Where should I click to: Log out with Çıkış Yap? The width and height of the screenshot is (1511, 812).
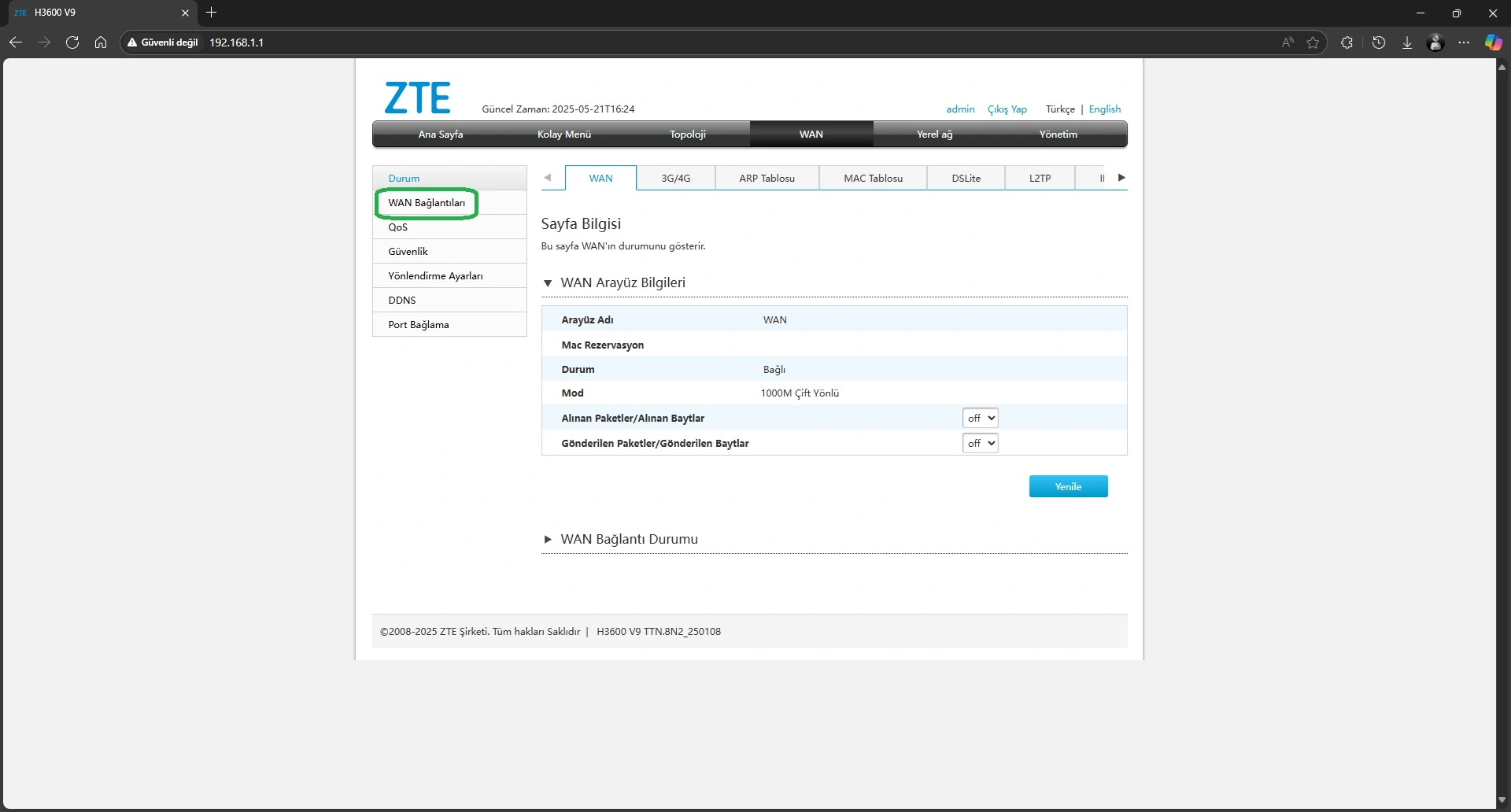click(1007, 109)
